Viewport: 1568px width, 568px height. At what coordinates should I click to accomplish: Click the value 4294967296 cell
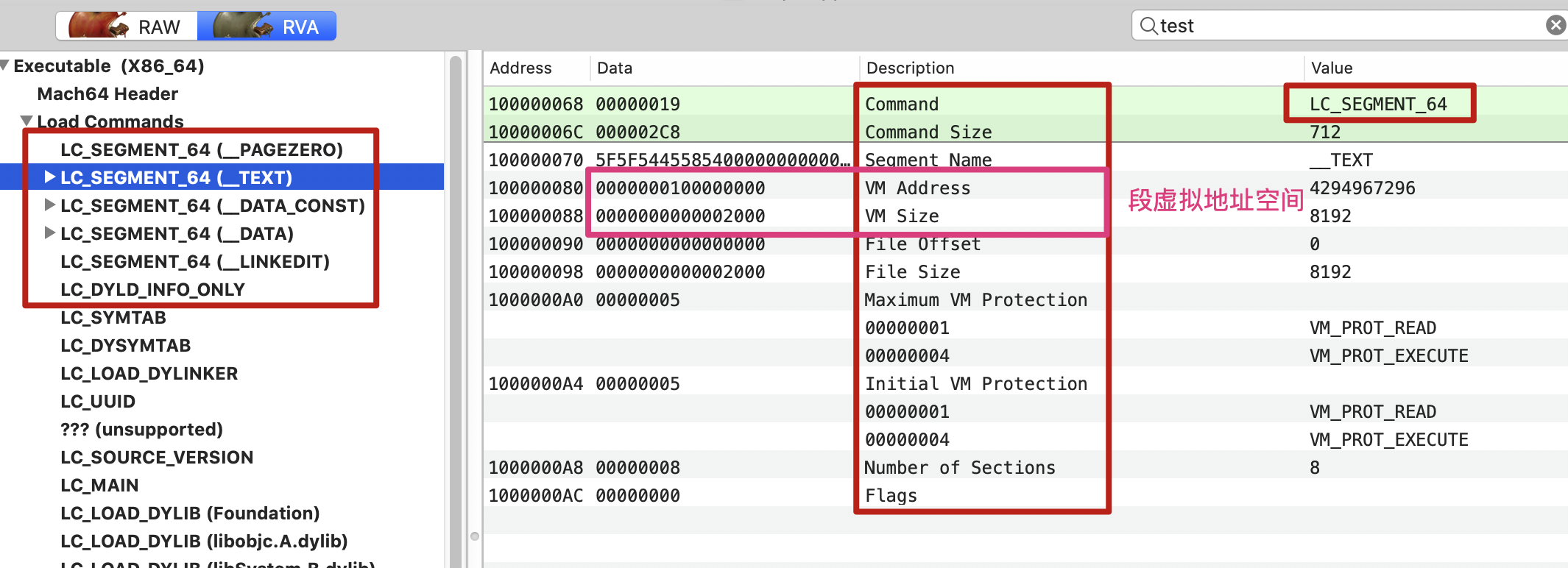(1362, 188)
